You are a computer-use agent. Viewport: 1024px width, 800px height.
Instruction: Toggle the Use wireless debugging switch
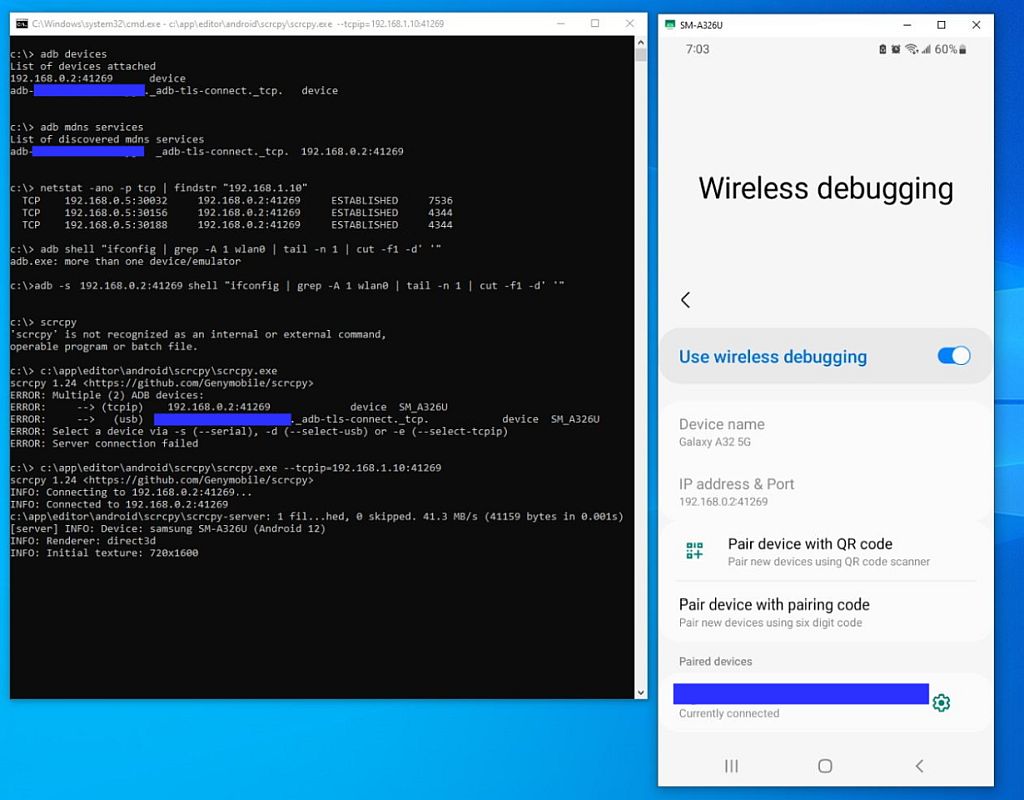[x=953, y=355]
